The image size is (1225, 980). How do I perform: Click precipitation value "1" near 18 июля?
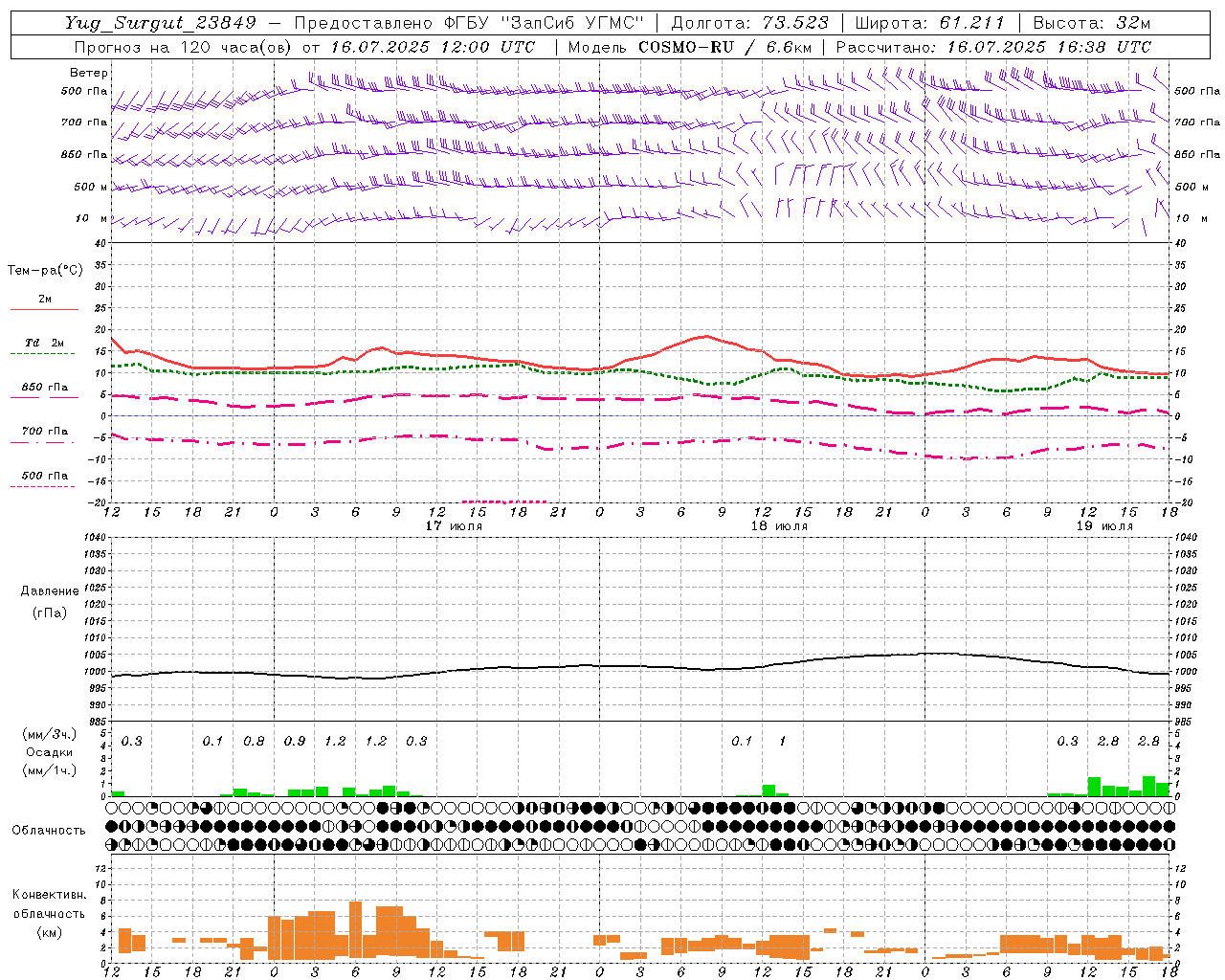point(782,742)
